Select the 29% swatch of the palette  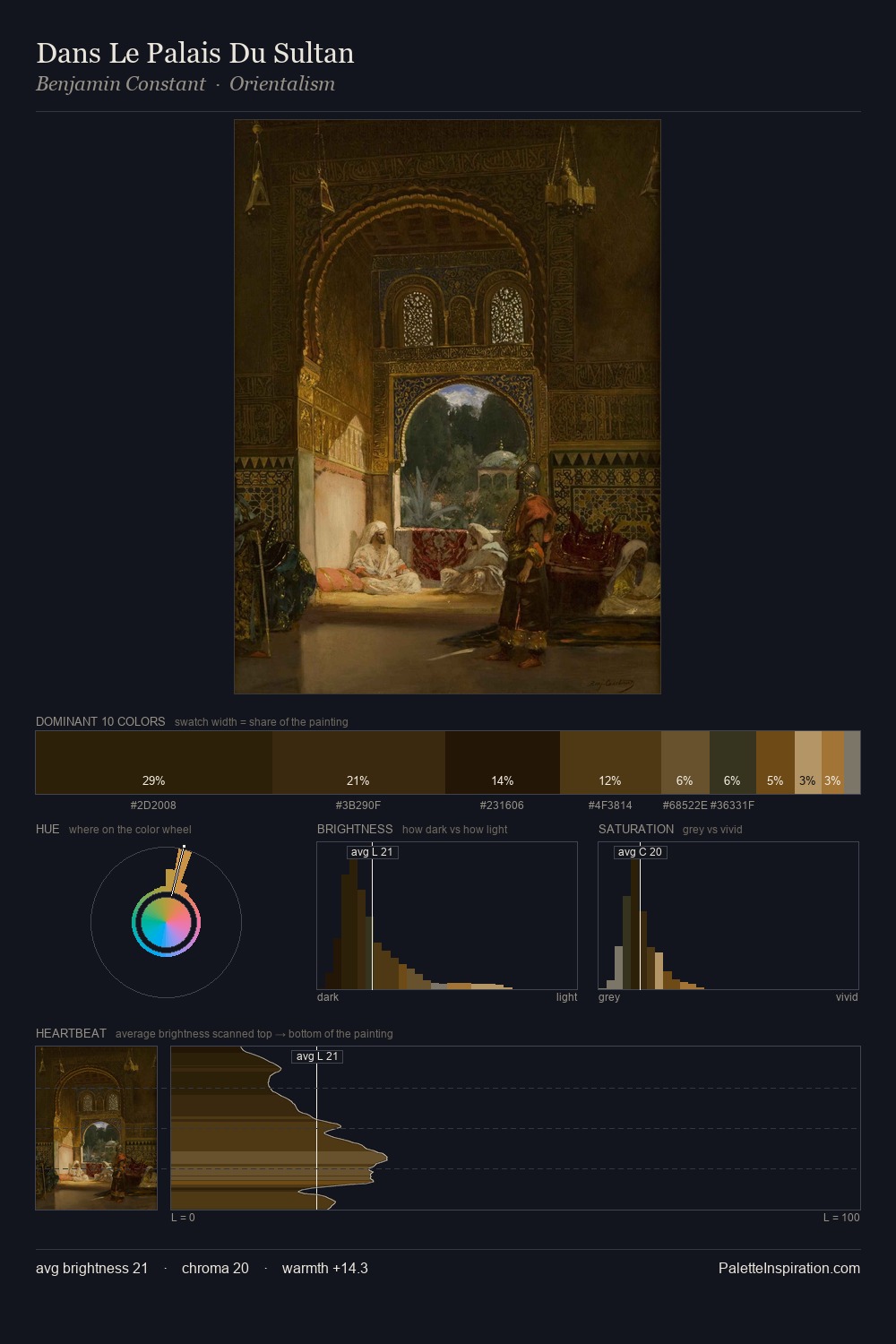coord(154,762)
